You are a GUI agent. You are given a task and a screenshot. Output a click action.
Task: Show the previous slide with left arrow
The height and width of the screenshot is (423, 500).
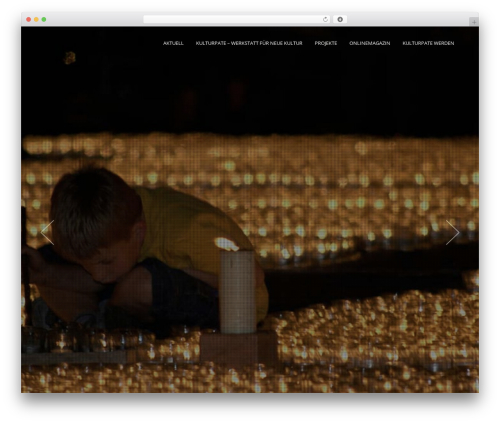tap(47, 232)
